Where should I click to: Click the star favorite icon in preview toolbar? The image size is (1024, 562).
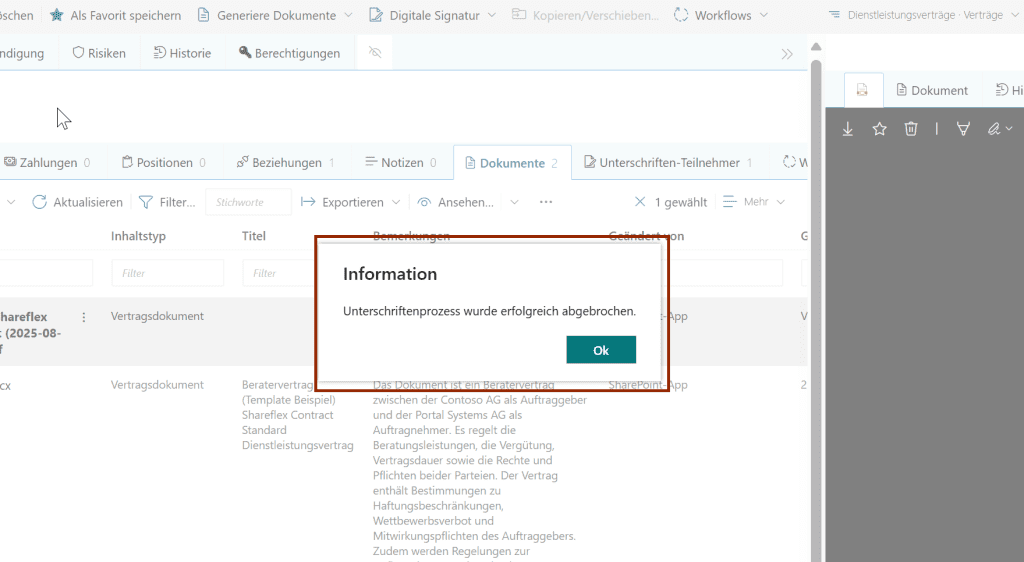point(879,129)
